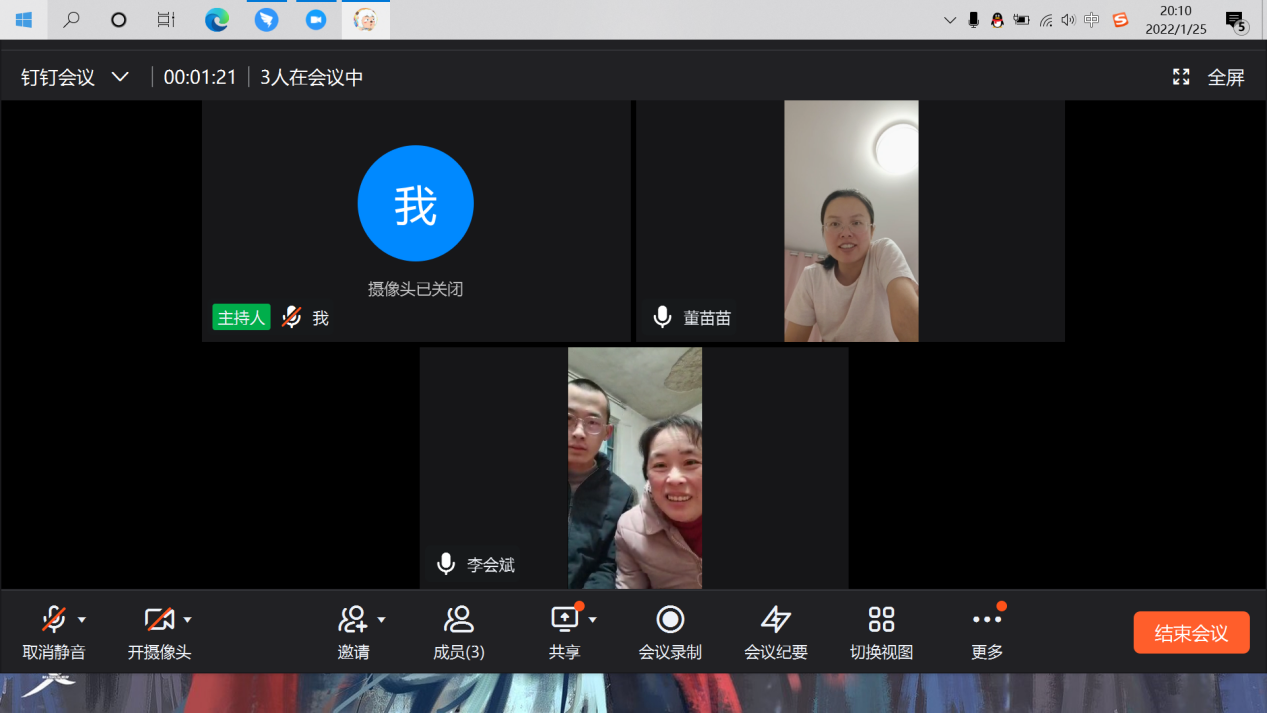Viewport: 1267px width, 713px height.
Task: Select the 董苗苗 name label
Action: pyautogui.click(x=707, y=318)
